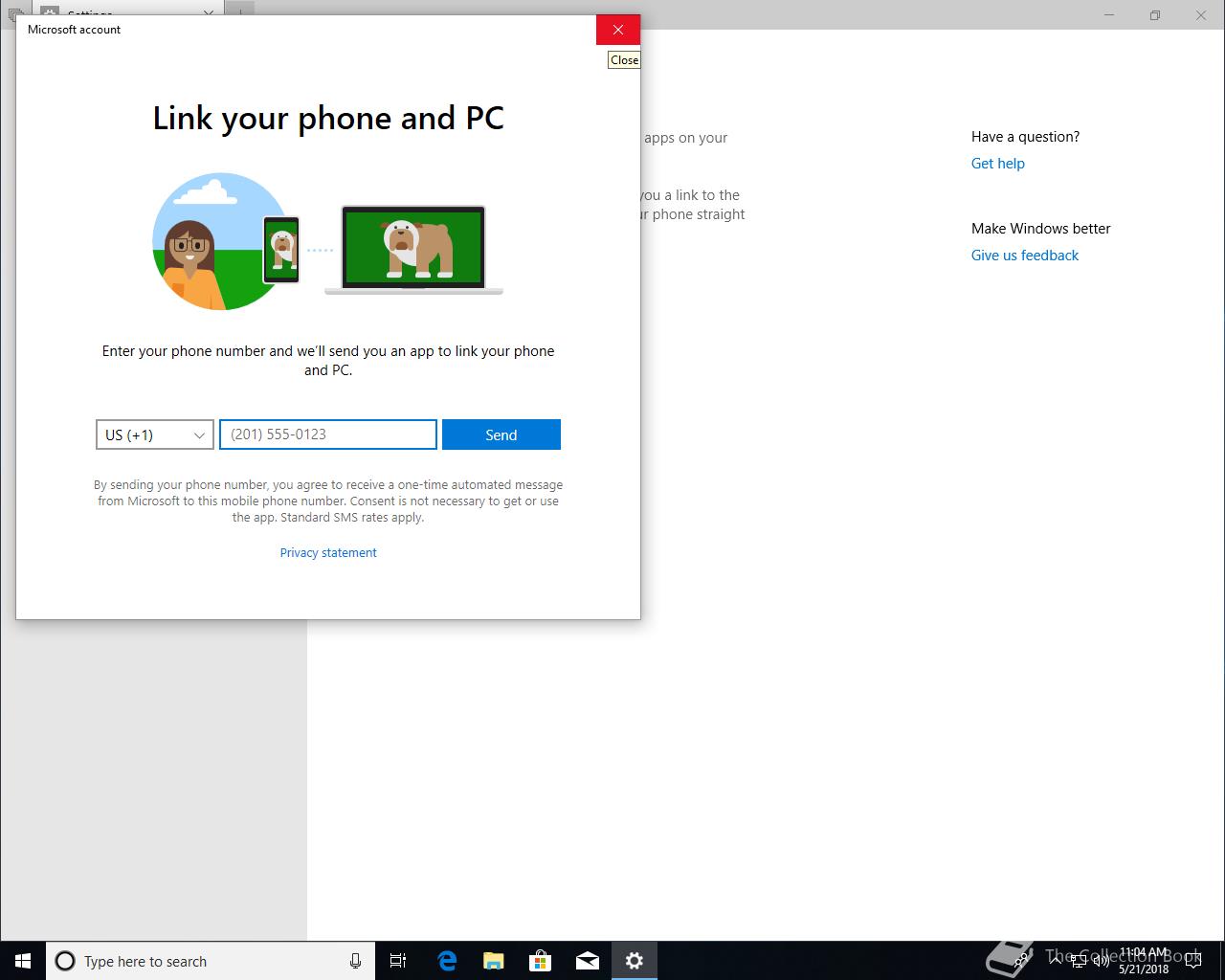Open the US (+1) country code dropdown
The height and width of the screenshot is (980, 1225).
point(154,434)
